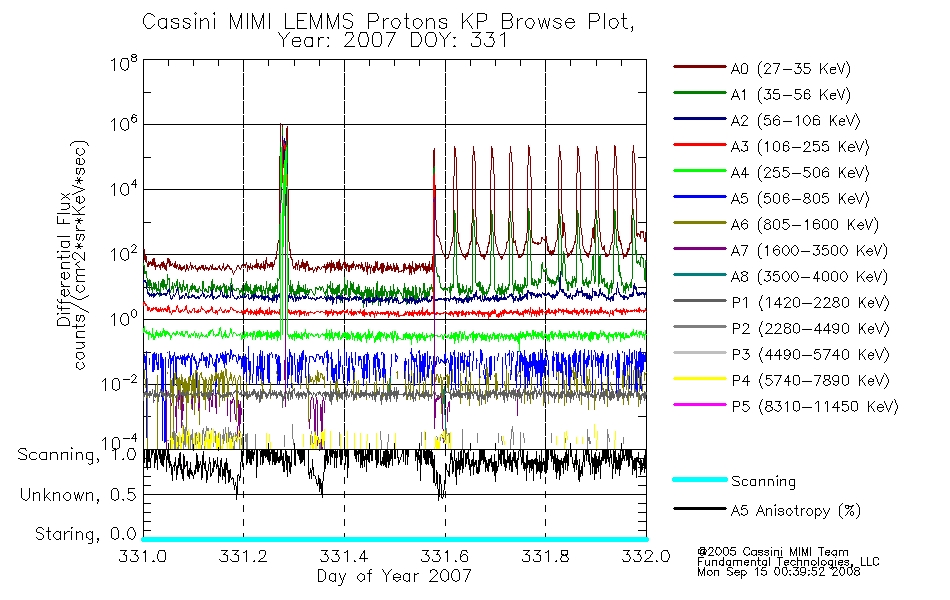Click the teal A8 legend line
This screenshot has width=950, height=600.
click(699, 275)
